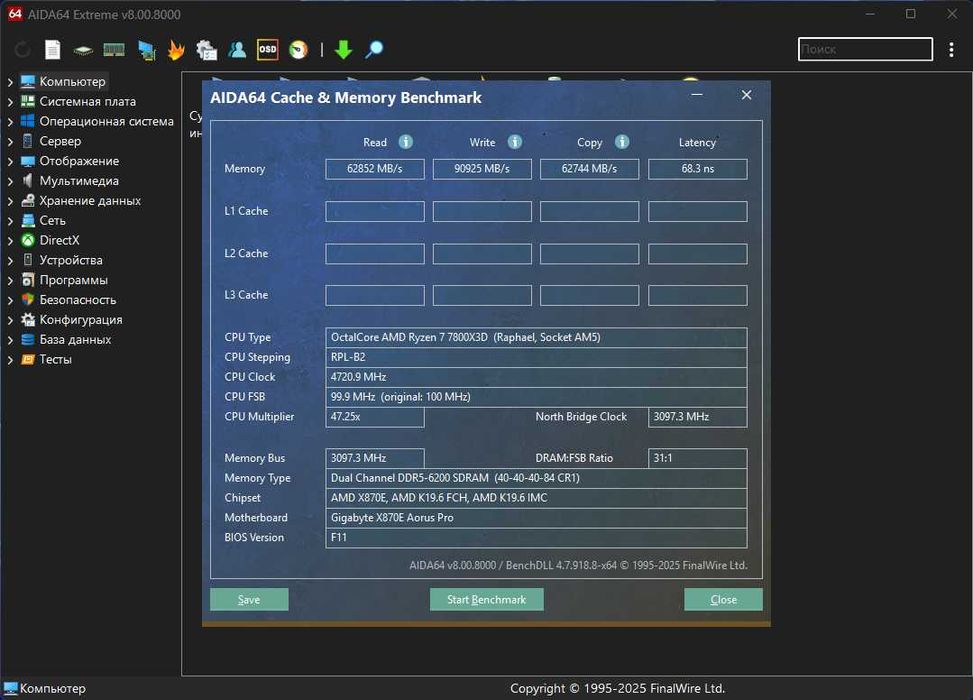973x700 pixels.
Task: Click the CPU Type field with Ryzen 7 7800X3D
Action: [x=536, y=338]
